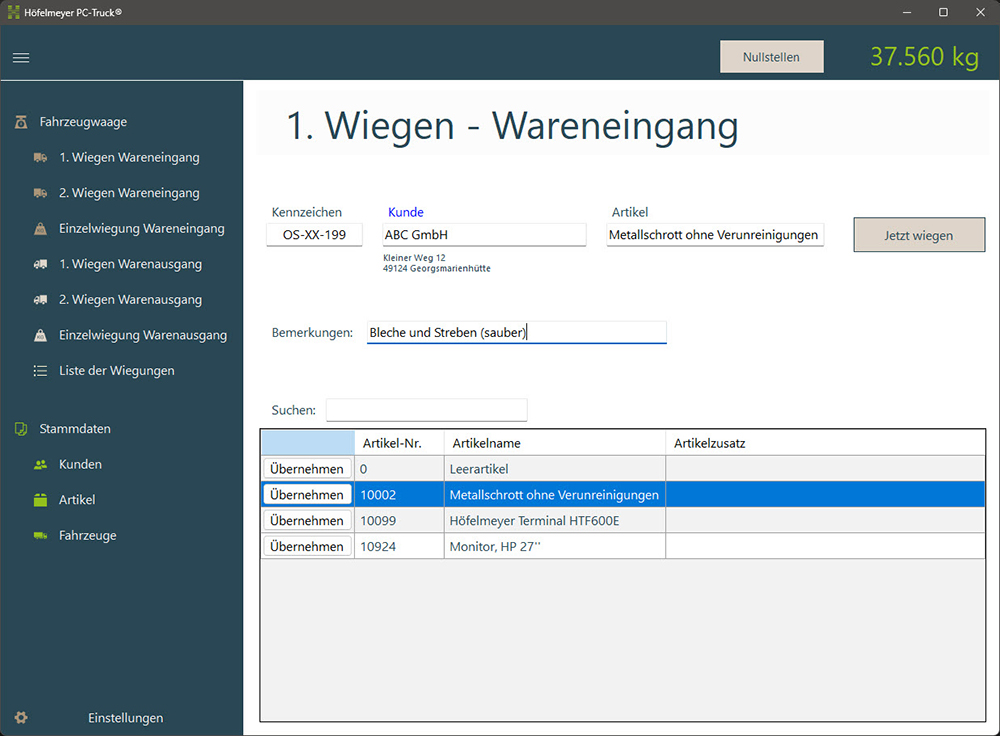The image size is (1000, 736).
Task: Click inside the Suchen search field
Action: coord(426,409)
